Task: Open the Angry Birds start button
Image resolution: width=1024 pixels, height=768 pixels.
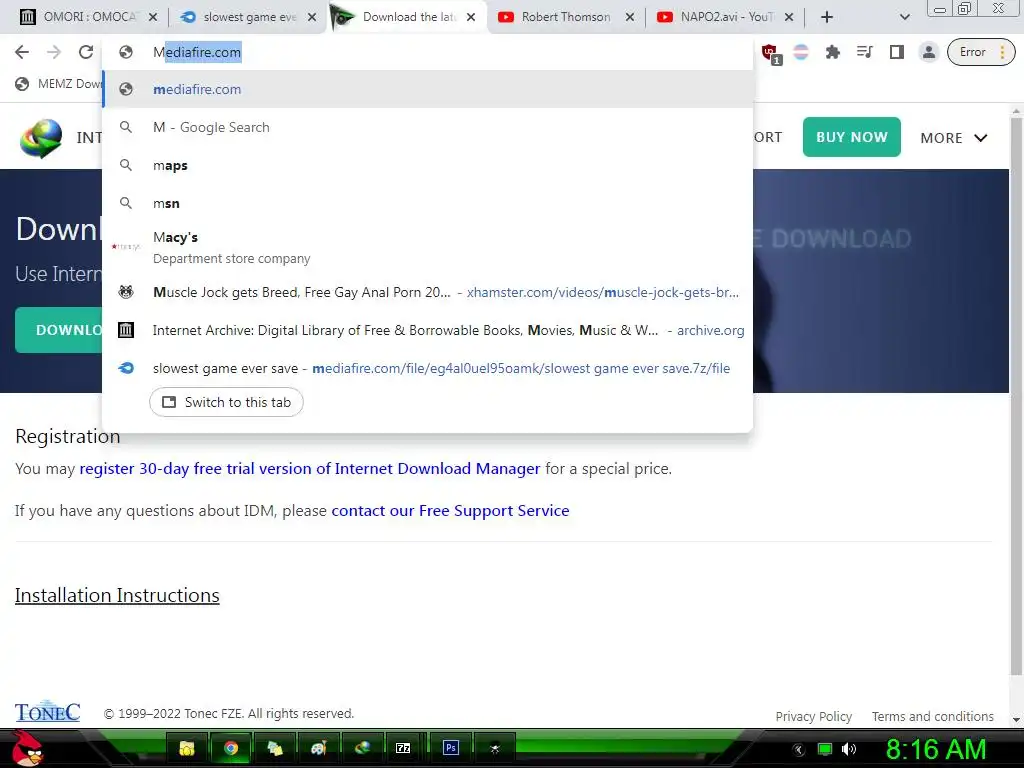Action: point(27,748)
